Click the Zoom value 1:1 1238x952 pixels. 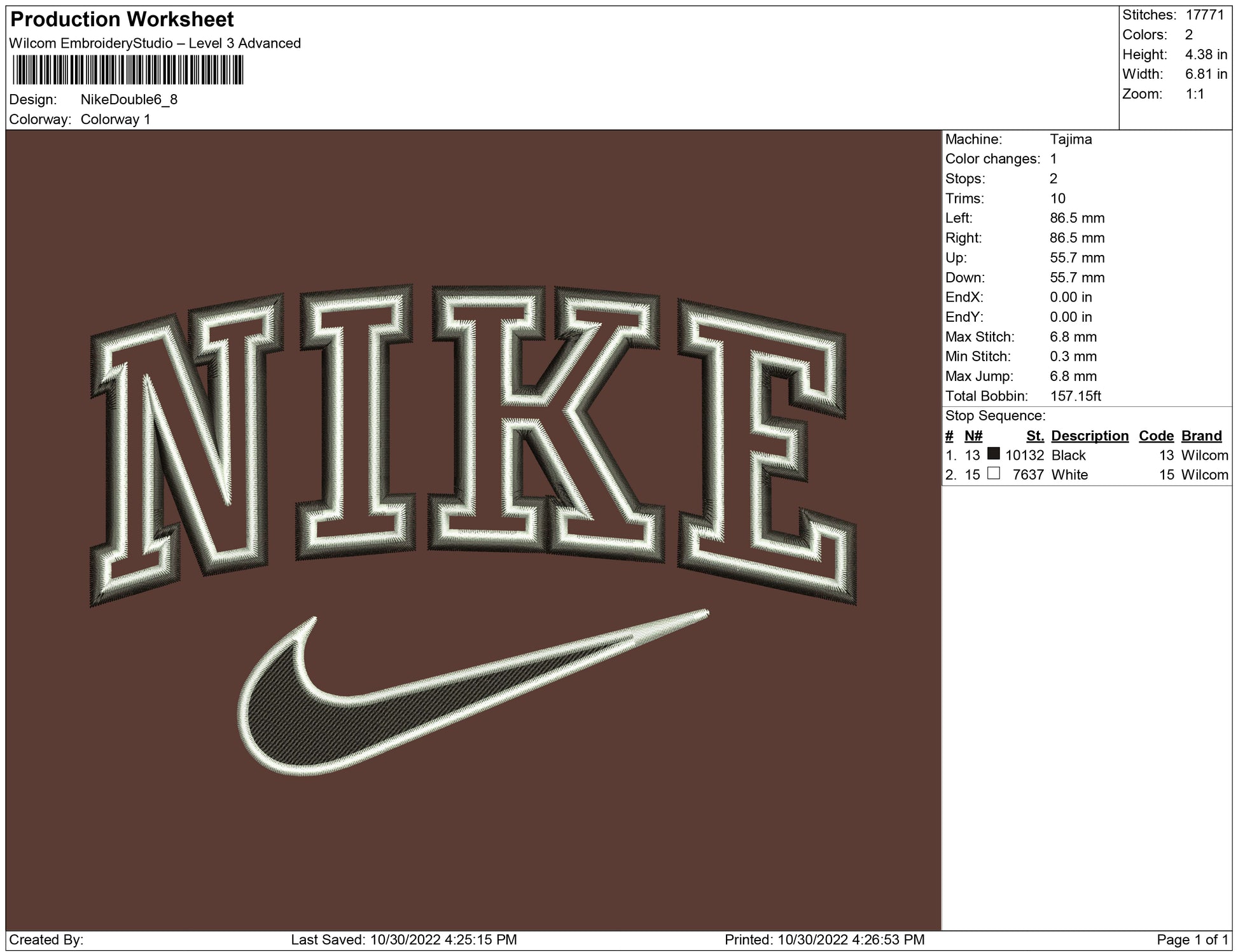[1195, 94]
